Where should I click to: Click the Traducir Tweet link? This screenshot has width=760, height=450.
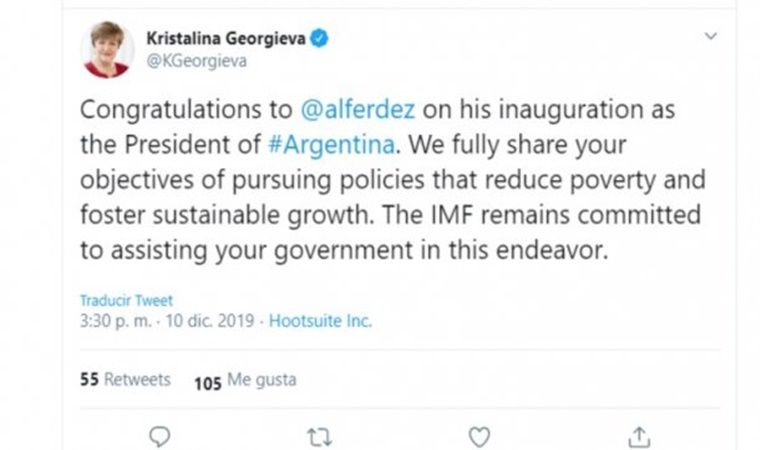(x=126, y=301)
